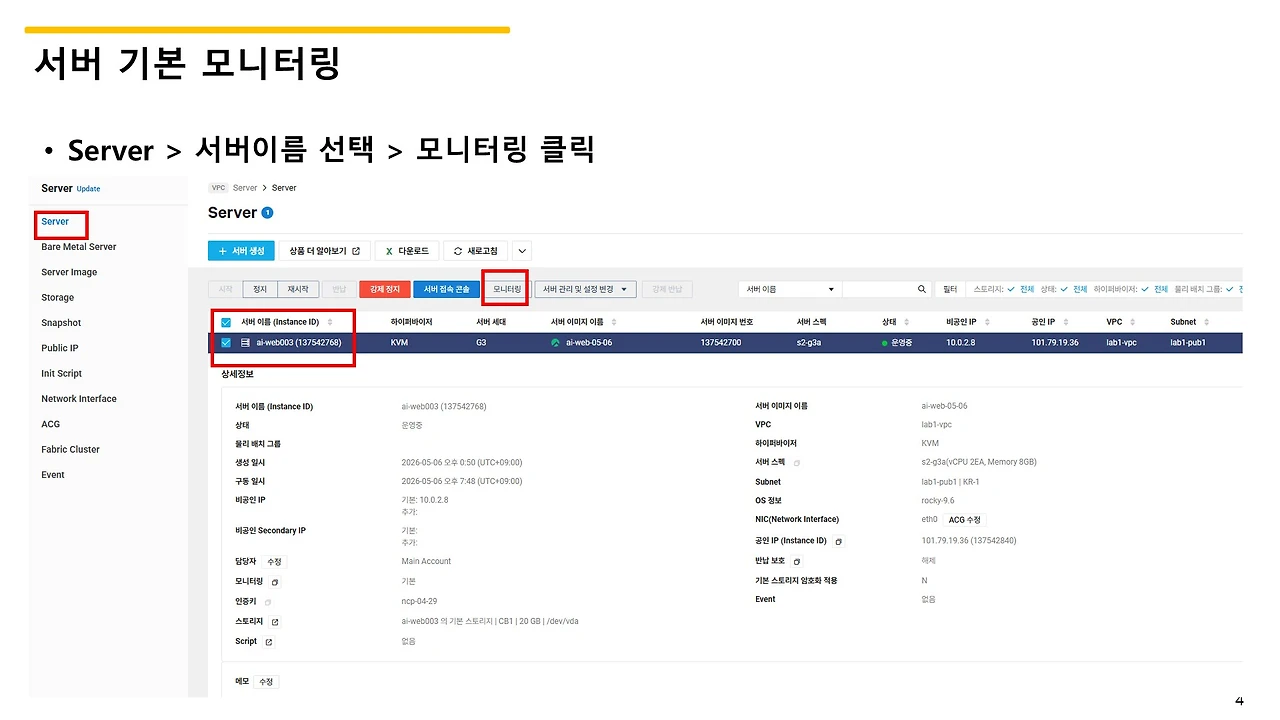Open Bare Metal Server in the sidebar
Screen dimensions: 1280x720
(79, 247)
